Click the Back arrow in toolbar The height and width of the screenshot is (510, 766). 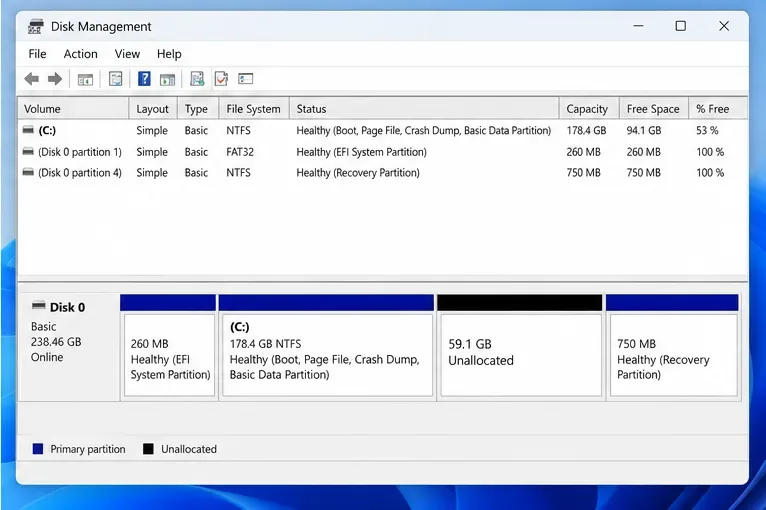click(32, 79)
